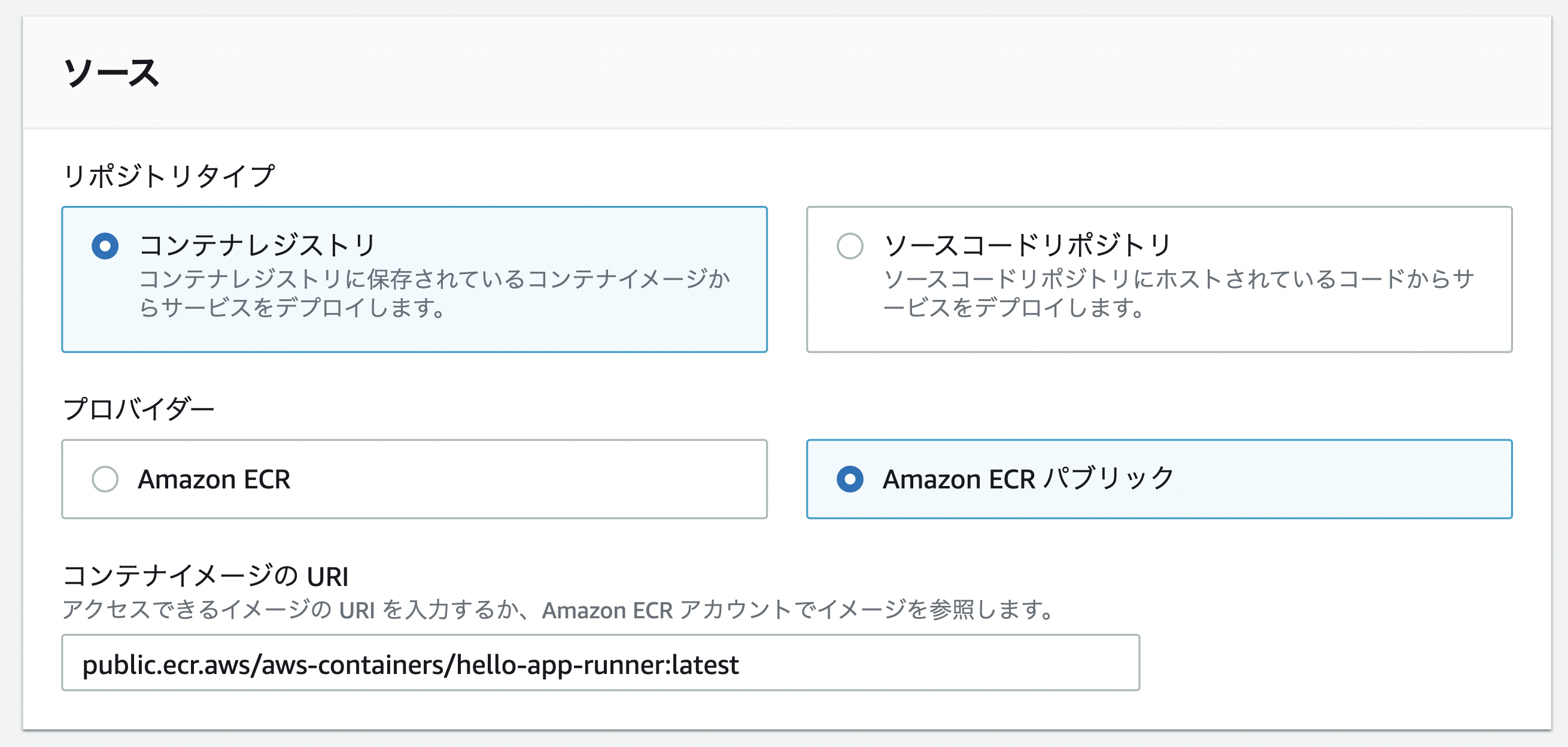Viewport: 1568px width, 747px height.
Task: Click the コンテナレジストリ tile description text
Action: coord(434,293)
